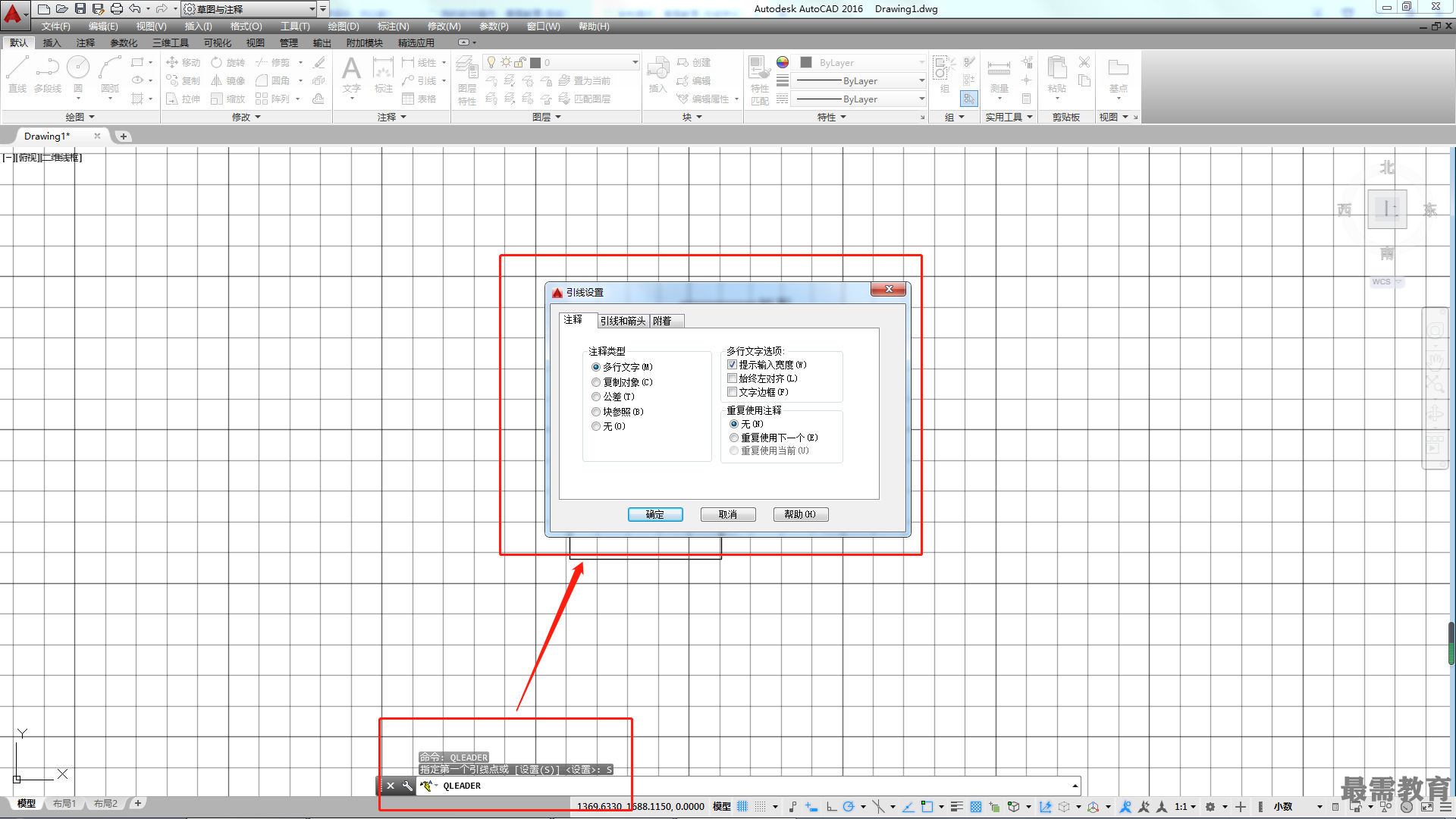Click the Stretch (拉伸) tool

click(183, 99)
